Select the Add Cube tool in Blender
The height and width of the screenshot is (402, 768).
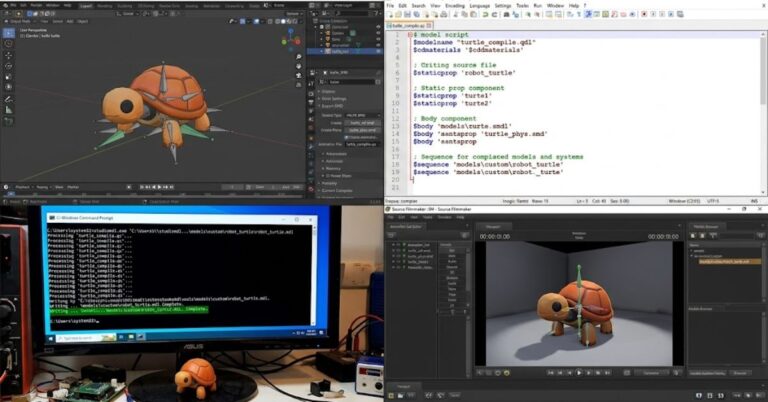pyautogui.click(x=9, y=121)
